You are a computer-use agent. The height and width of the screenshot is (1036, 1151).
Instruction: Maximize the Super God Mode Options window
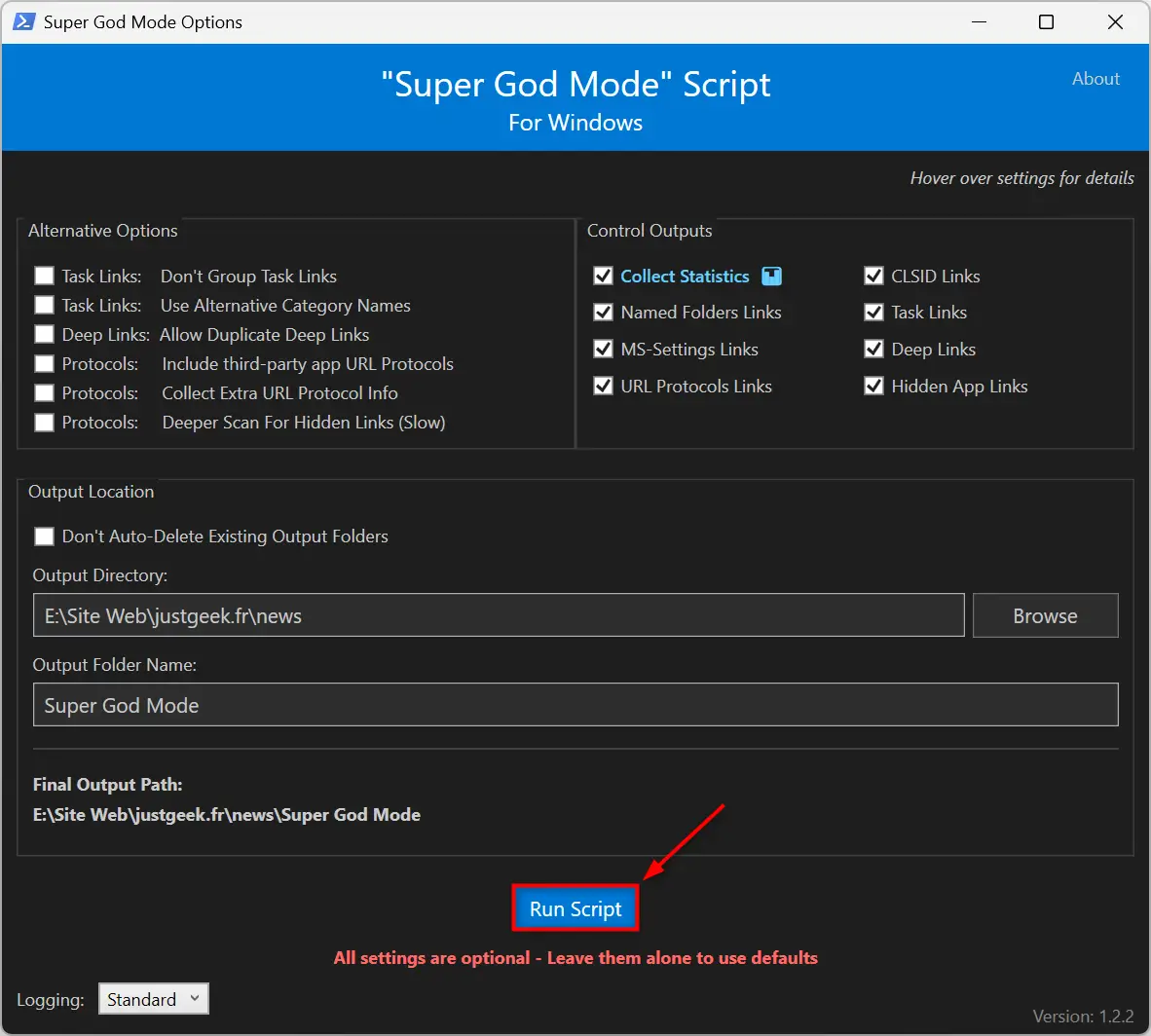1047,22
